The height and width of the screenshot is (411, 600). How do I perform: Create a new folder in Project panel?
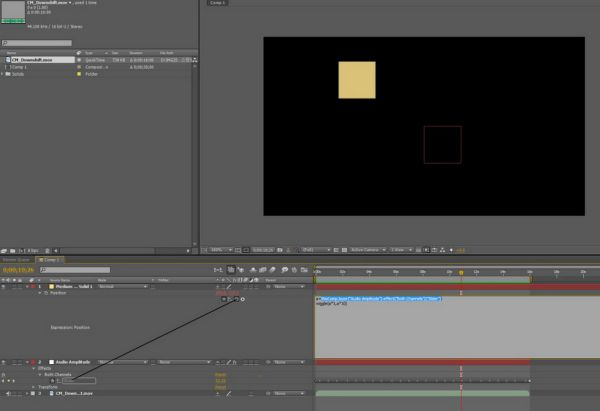point(13,251)
